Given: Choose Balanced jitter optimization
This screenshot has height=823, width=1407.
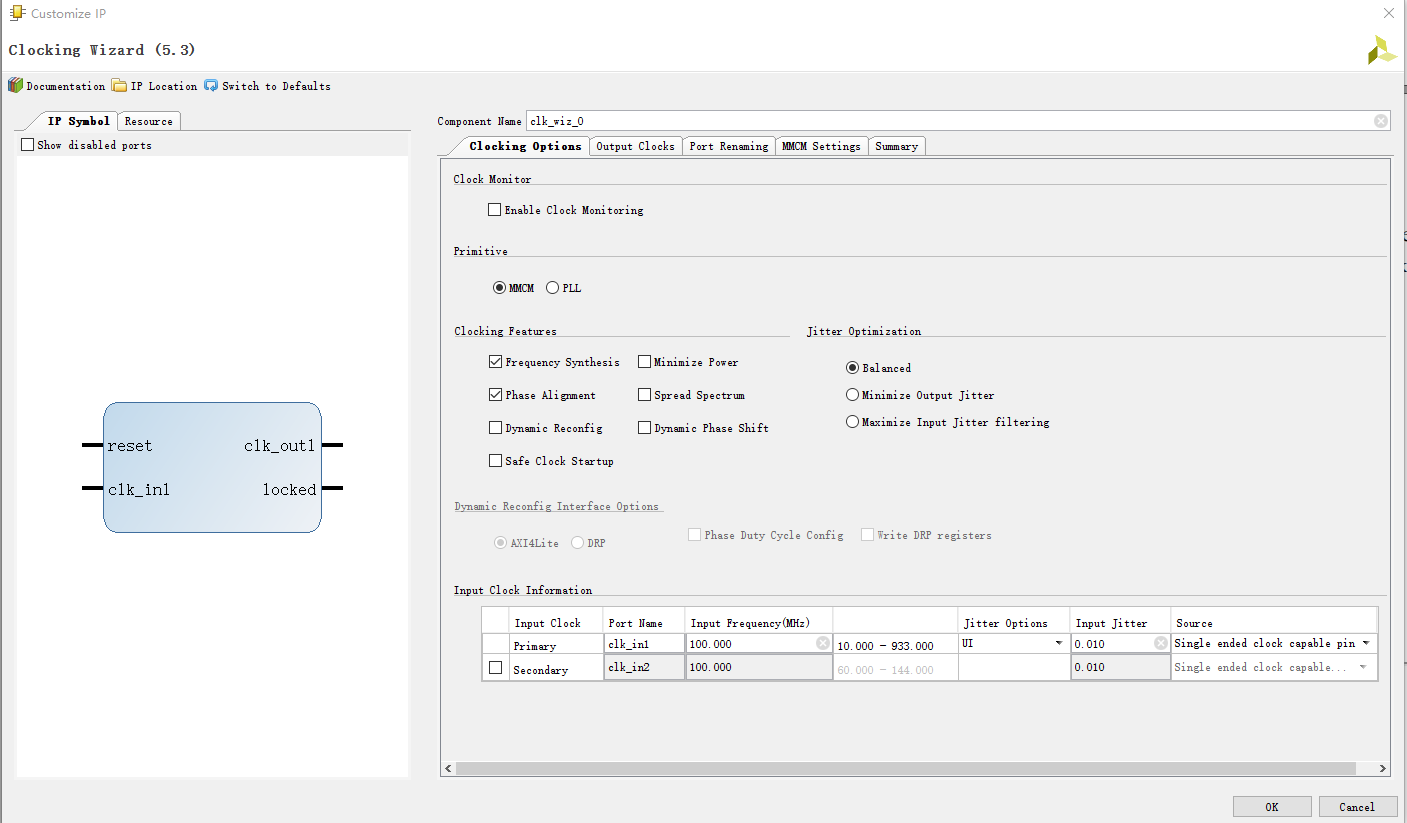Looking at the screenshot, I should 852,368.
